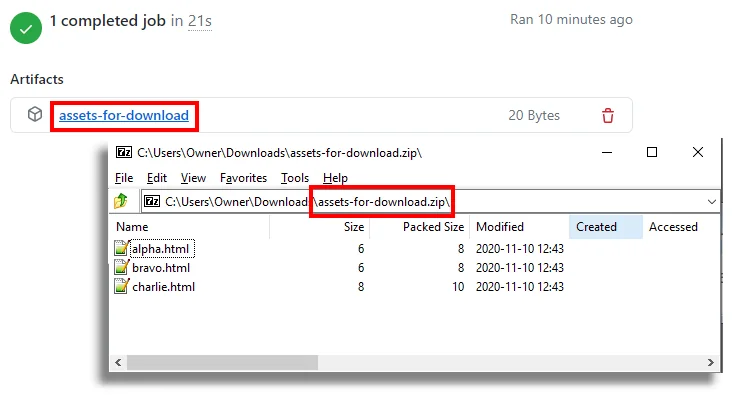This screenshot has width=750, height=395.
Task: Sort files by Modified column header
Action: (519, 227)
